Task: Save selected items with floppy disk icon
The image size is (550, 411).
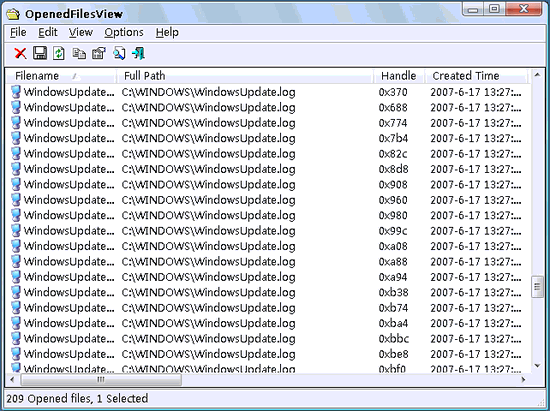Action: point(40,53)
